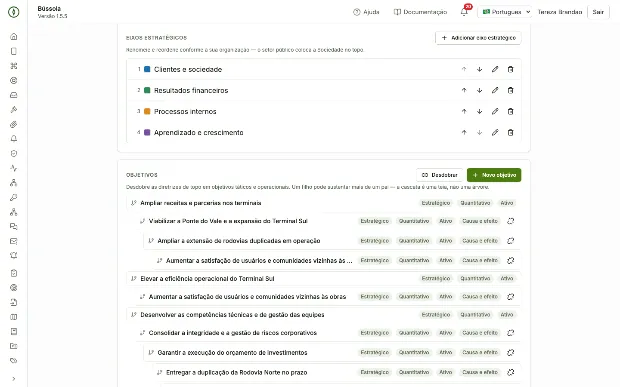Open the target icon in the sidebar
The image size is (620, 387).
[13, 81]
